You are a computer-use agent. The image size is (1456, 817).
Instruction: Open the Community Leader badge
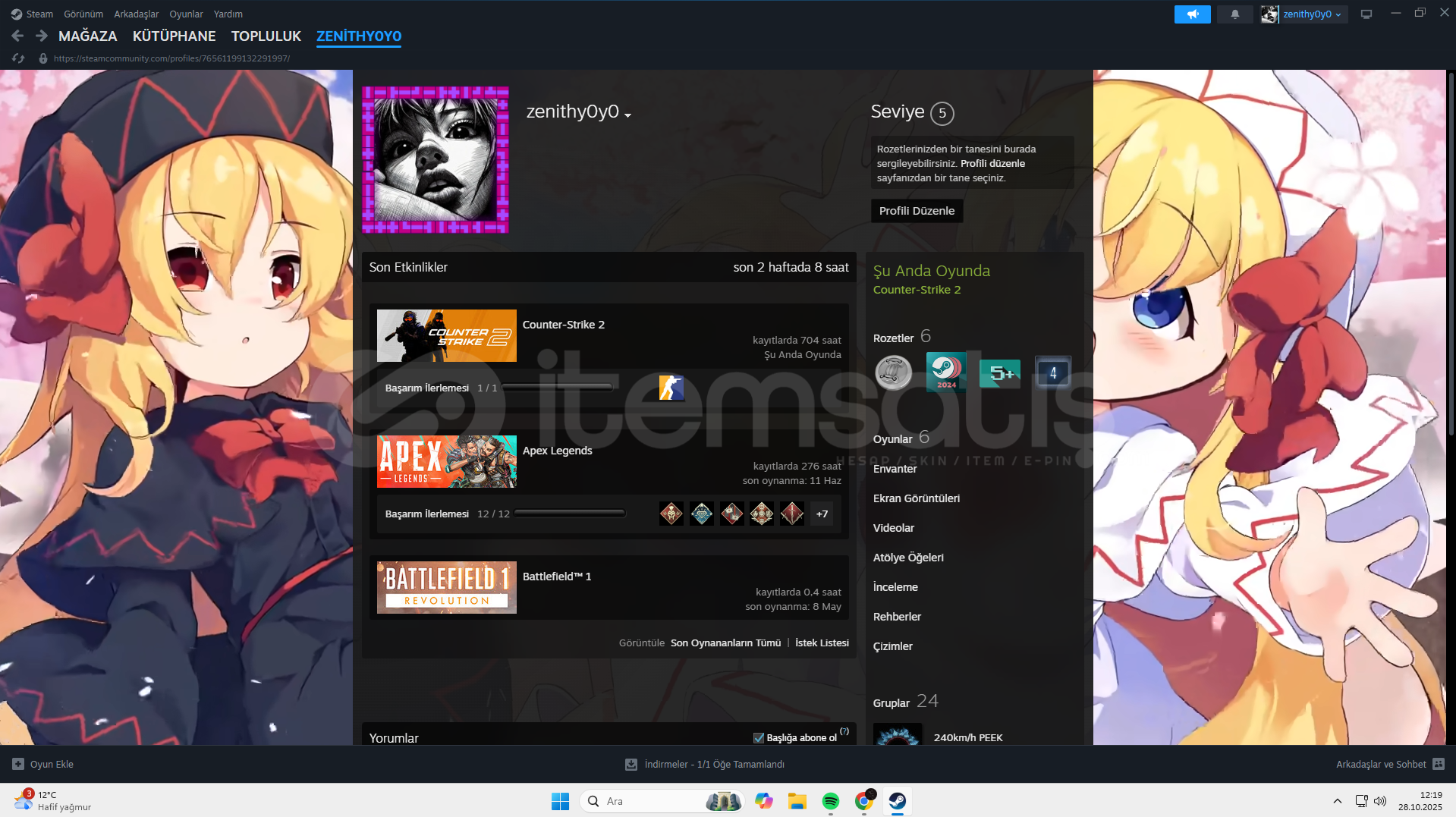pyautogui.click(x=894, y=372)
